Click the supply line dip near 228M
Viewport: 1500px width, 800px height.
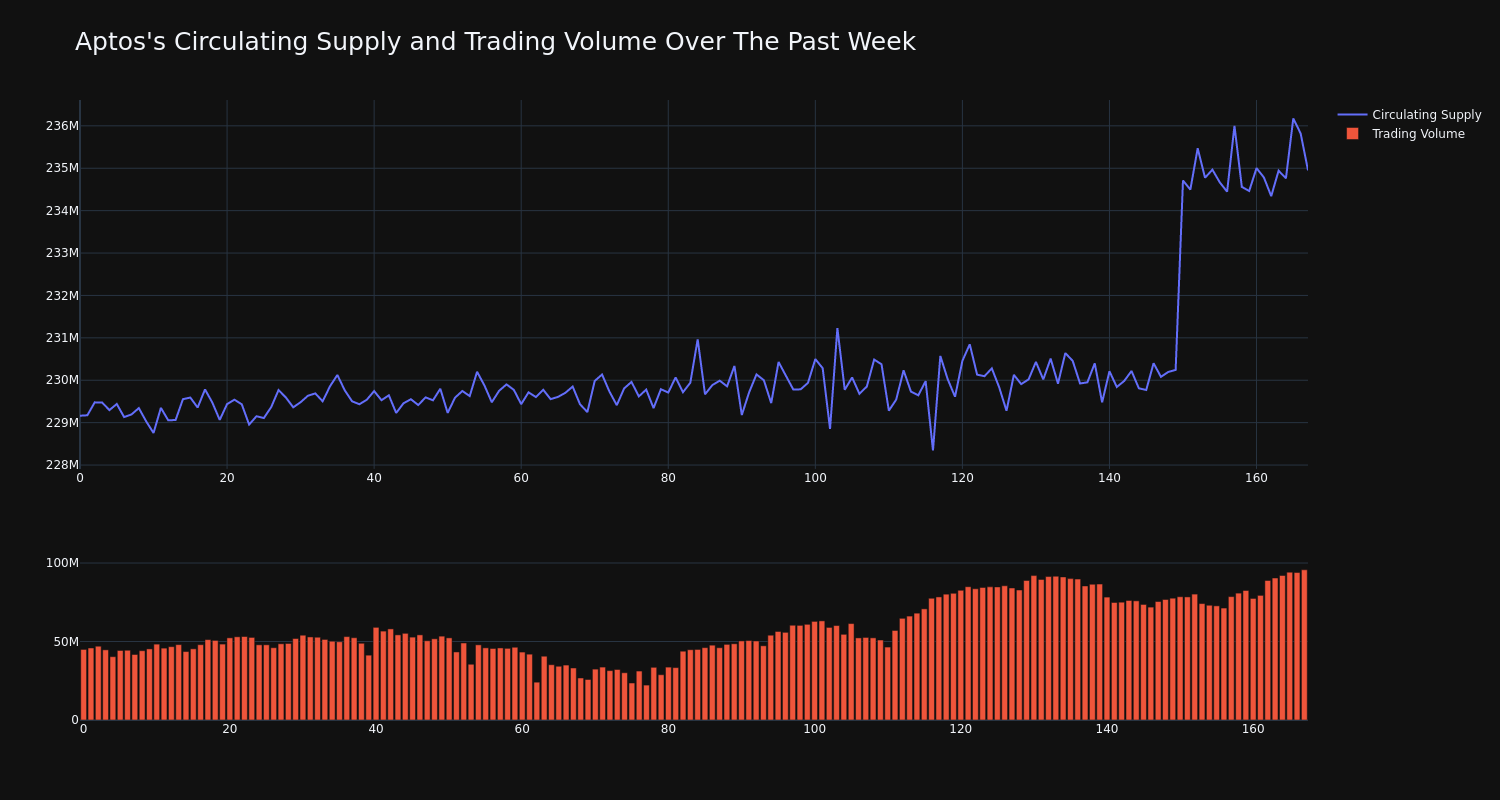933,449
